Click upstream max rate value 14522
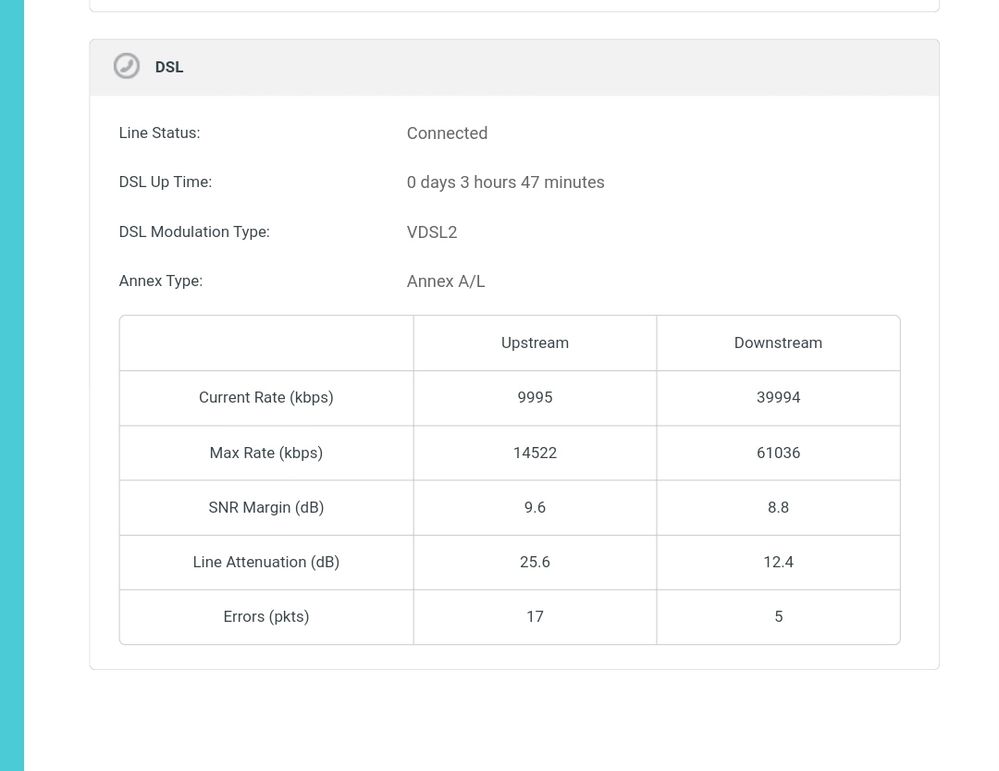Viewport: 999px width, 771px height. [x=535, y=453]
